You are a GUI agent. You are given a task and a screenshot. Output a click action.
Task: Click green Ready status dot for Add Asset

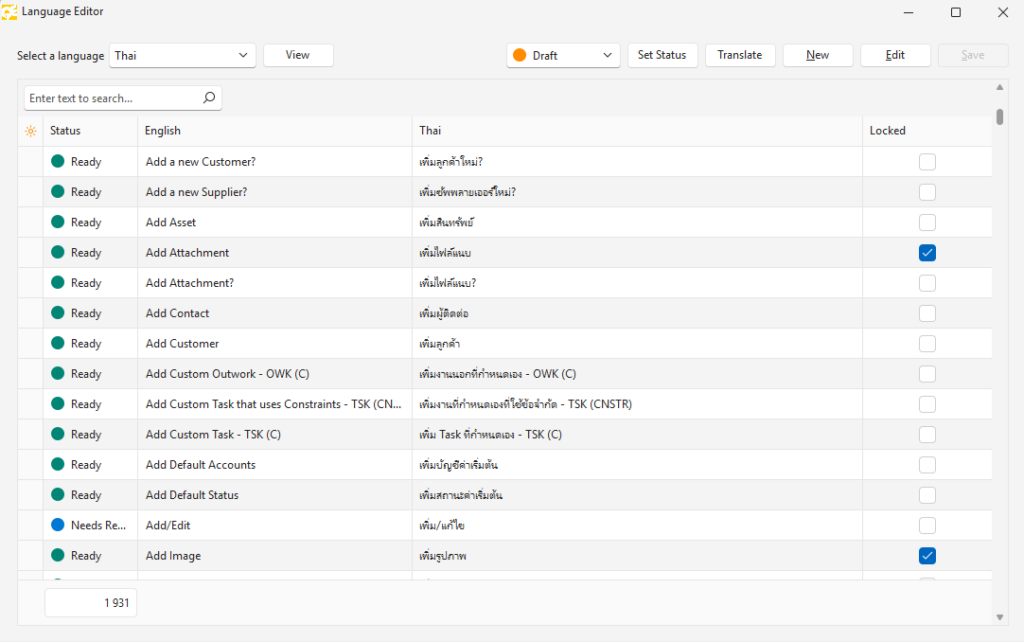click(x=58, y=222)
